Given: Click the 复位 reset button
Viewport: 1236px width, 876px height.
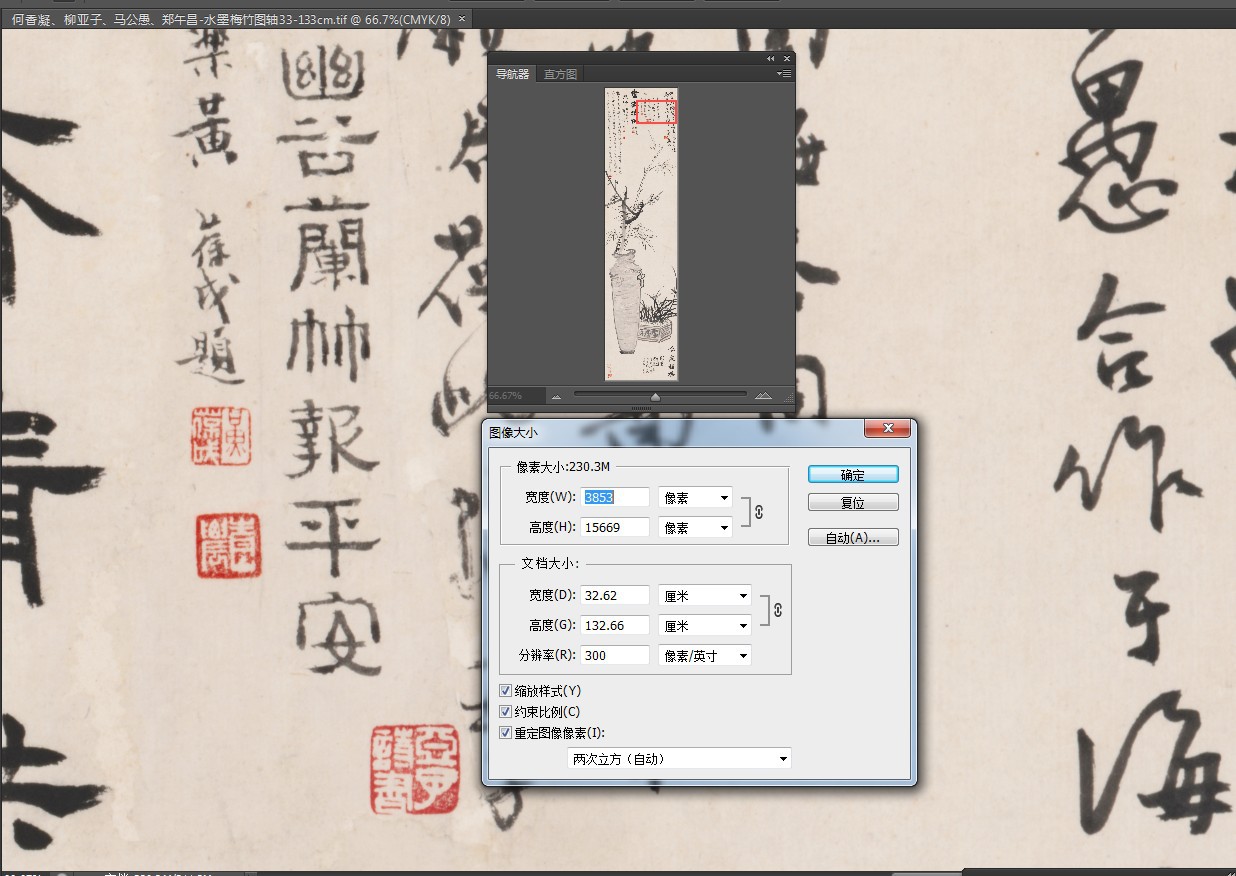Looking at the screenshot, I should (853, 503).
